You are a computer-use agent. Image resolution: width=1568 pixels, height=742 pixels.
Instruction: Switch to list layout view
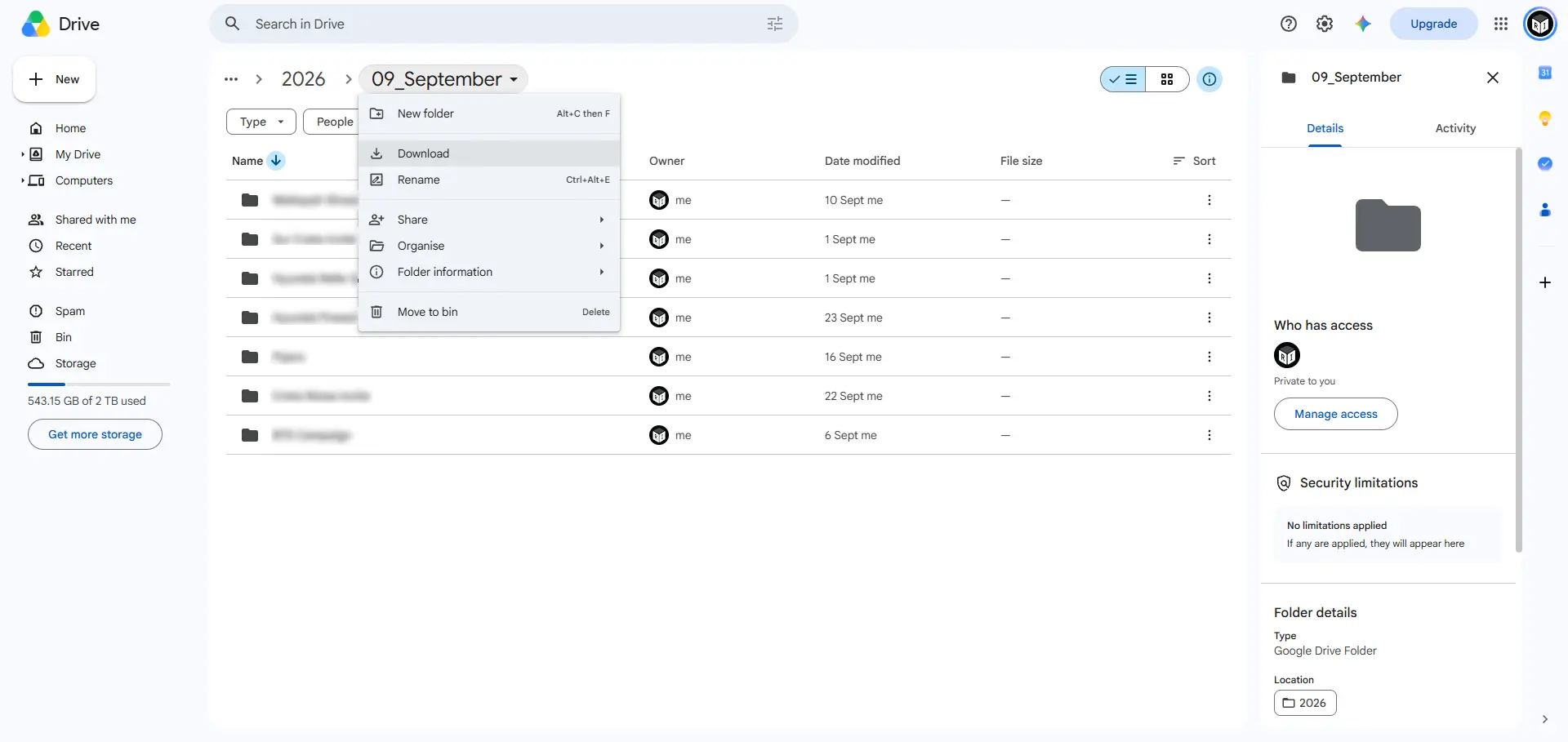pos(1123,79)
